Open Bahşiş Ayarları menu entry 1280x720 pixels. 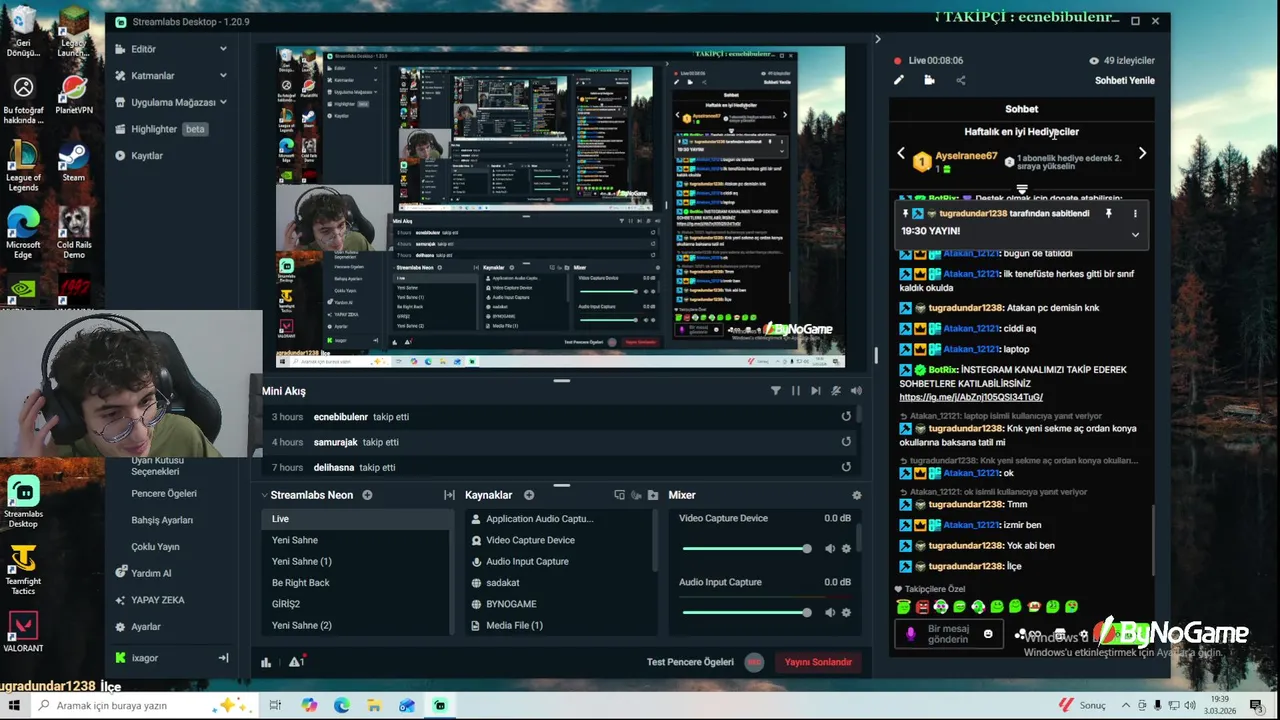[x=162, y=520]
